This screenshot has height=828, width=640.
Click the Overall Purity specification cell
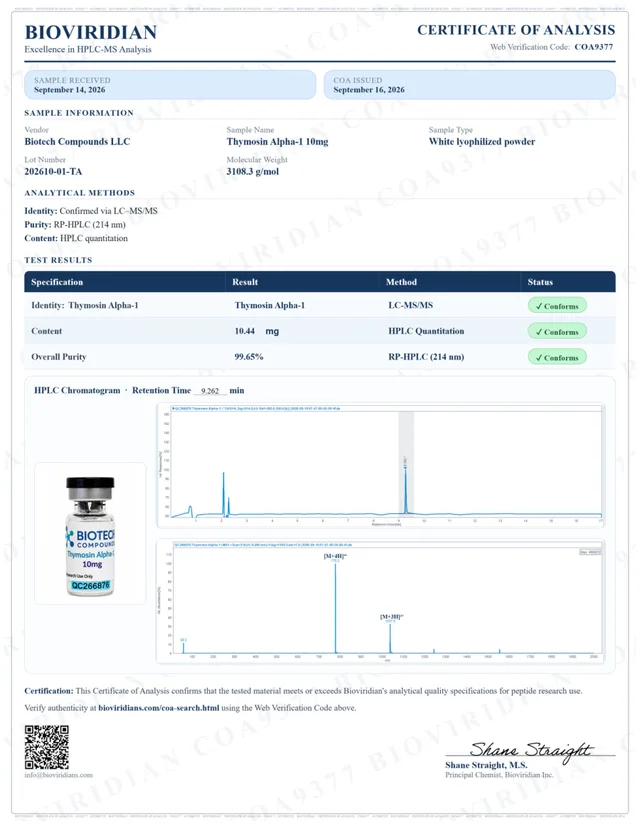pos(59,357)
